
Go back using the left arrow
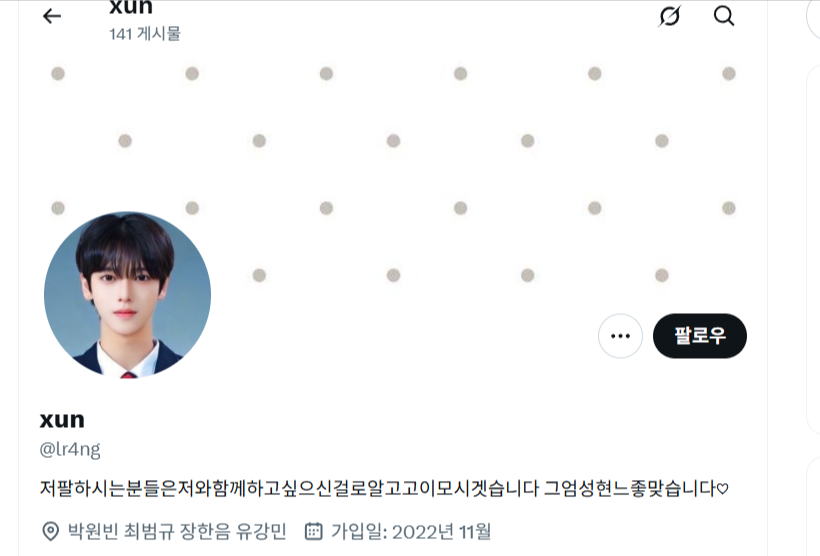52,16
